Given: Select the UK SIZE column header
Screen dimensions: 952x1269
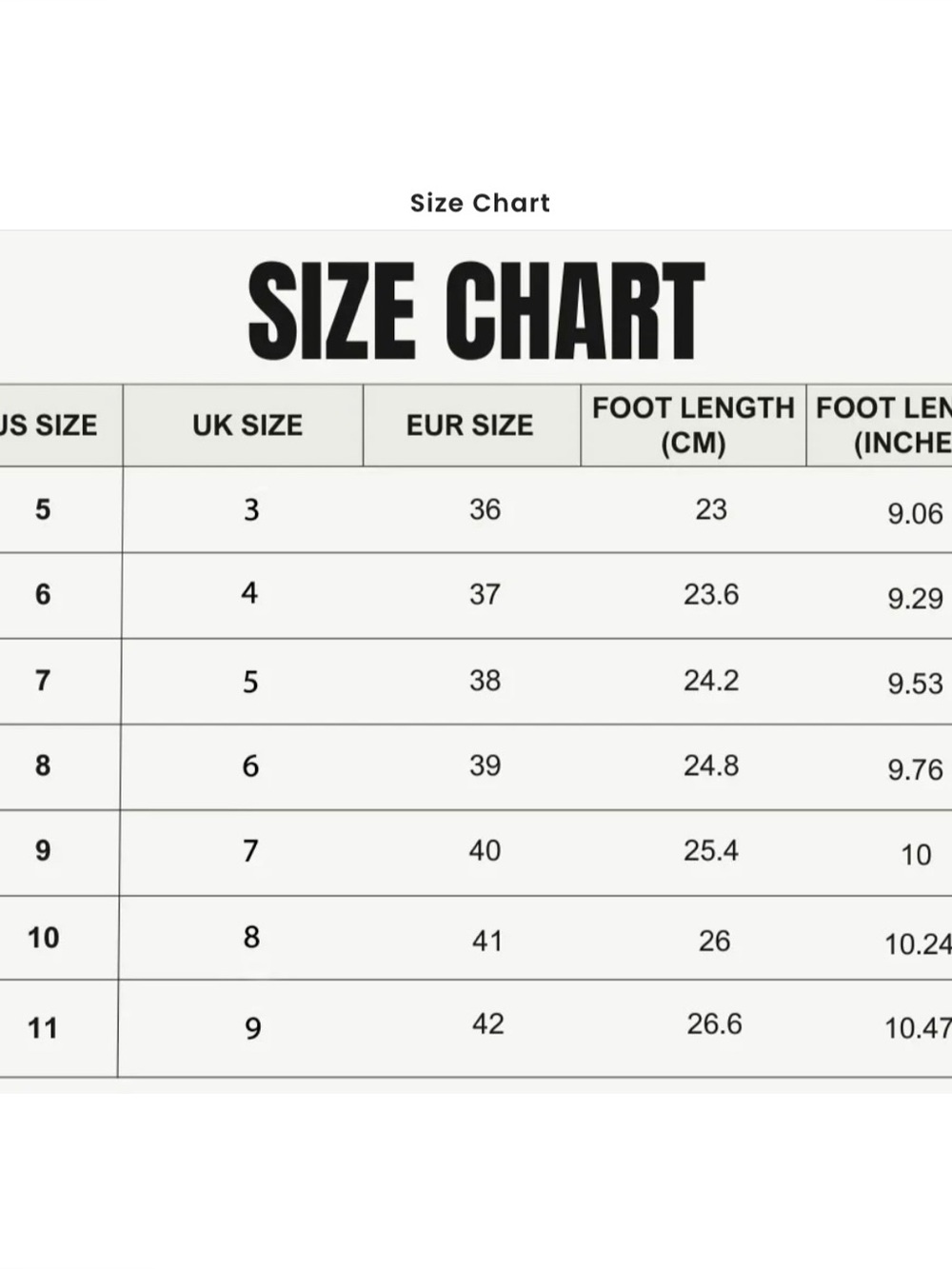Looking at the screenshot, I should tap(247, 426).
